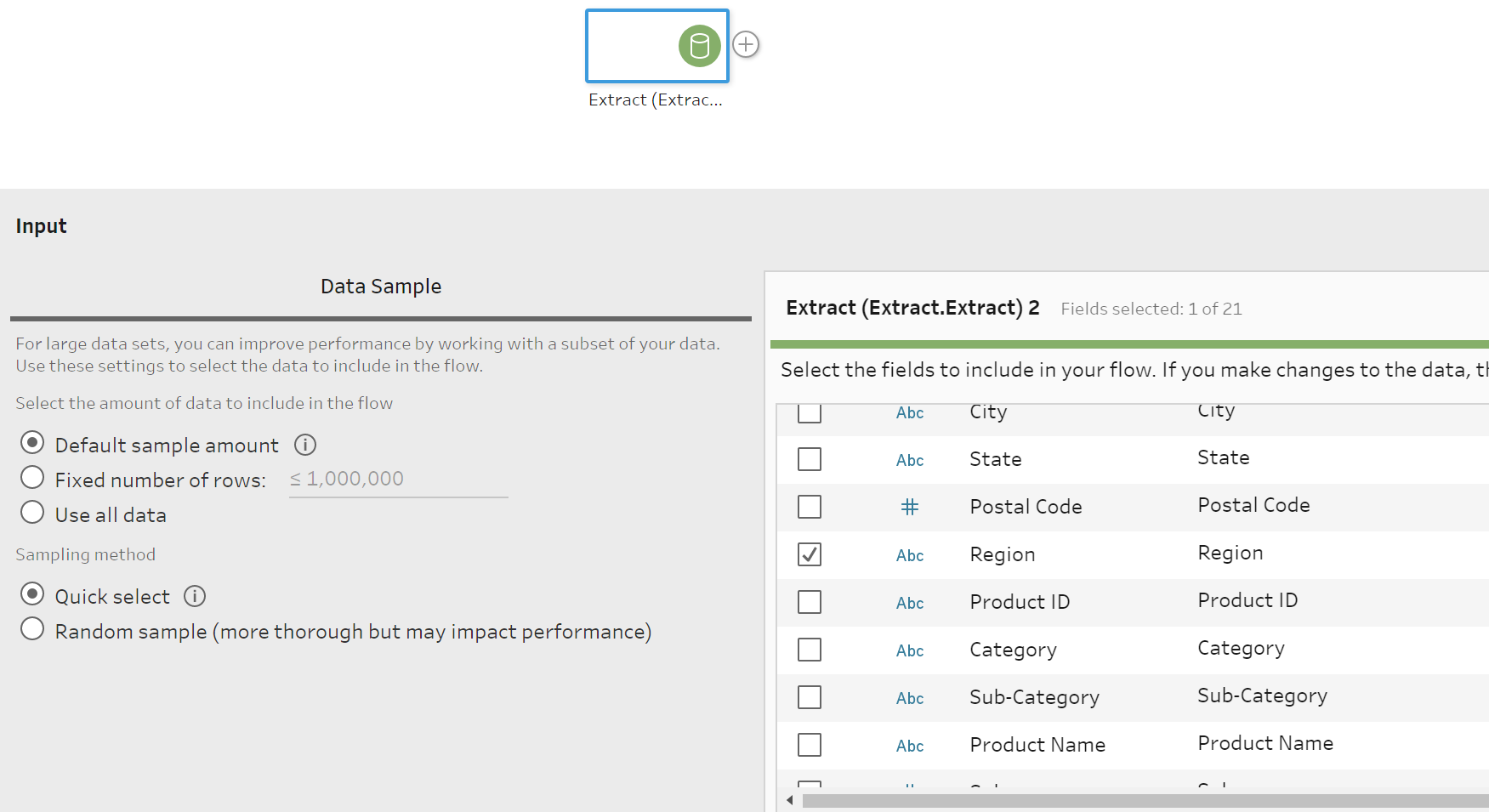Click the info icon beside Quick select
The height and width of the screenshot is (812, 1489).
click(x=194, y=595)
